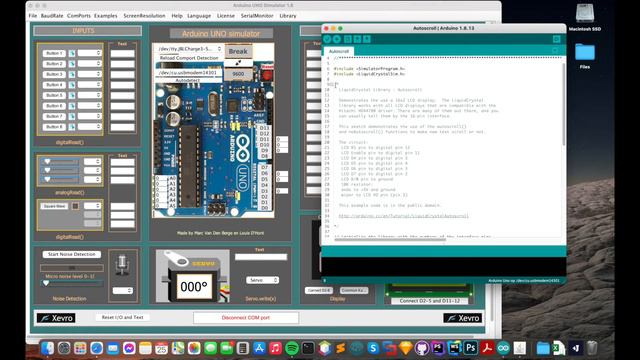Click the hand icon next to Button 3

[x=72, y=74]
